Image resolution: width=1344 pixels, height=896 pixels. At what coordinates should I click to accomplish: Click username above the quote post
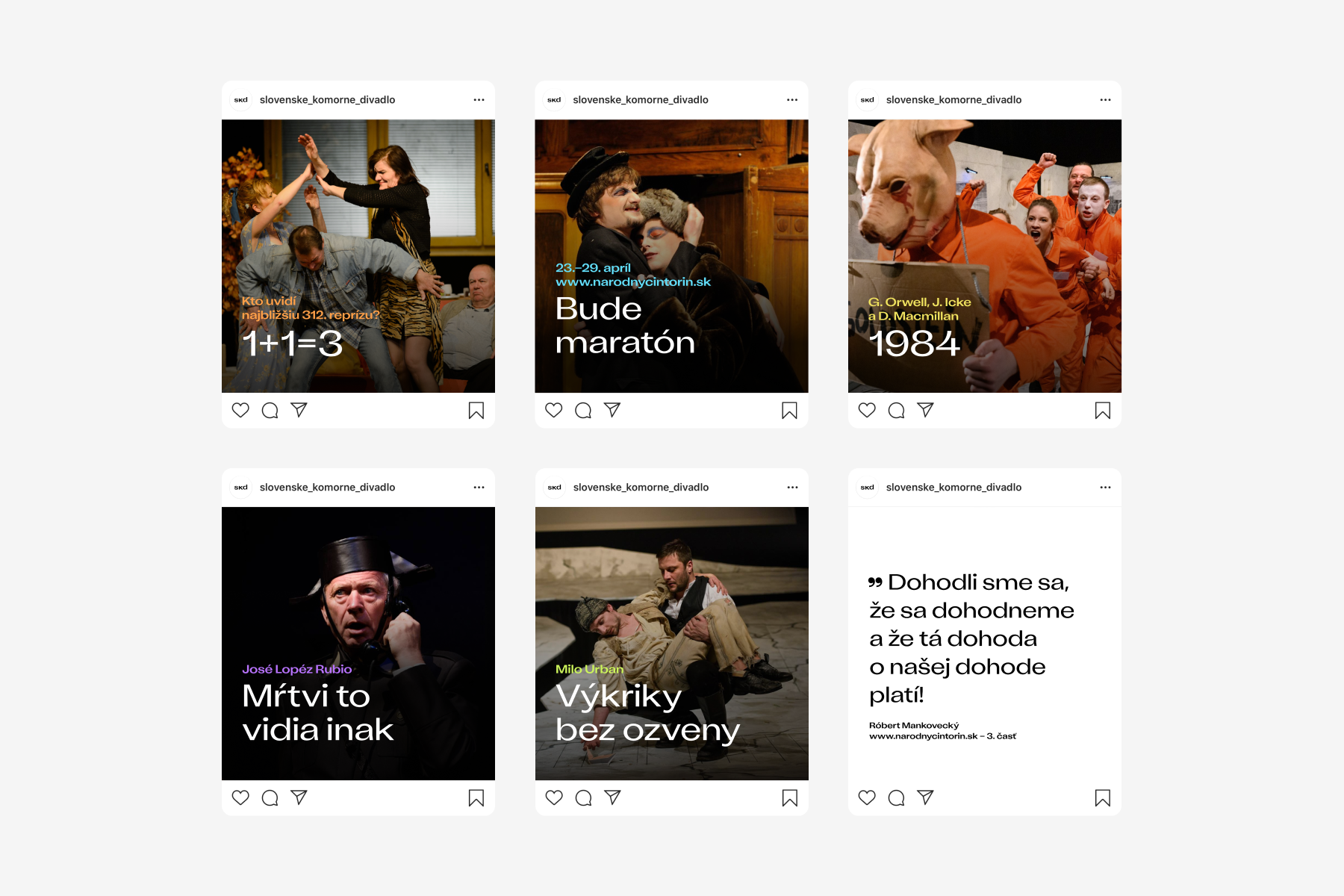[x=953, y=488]
